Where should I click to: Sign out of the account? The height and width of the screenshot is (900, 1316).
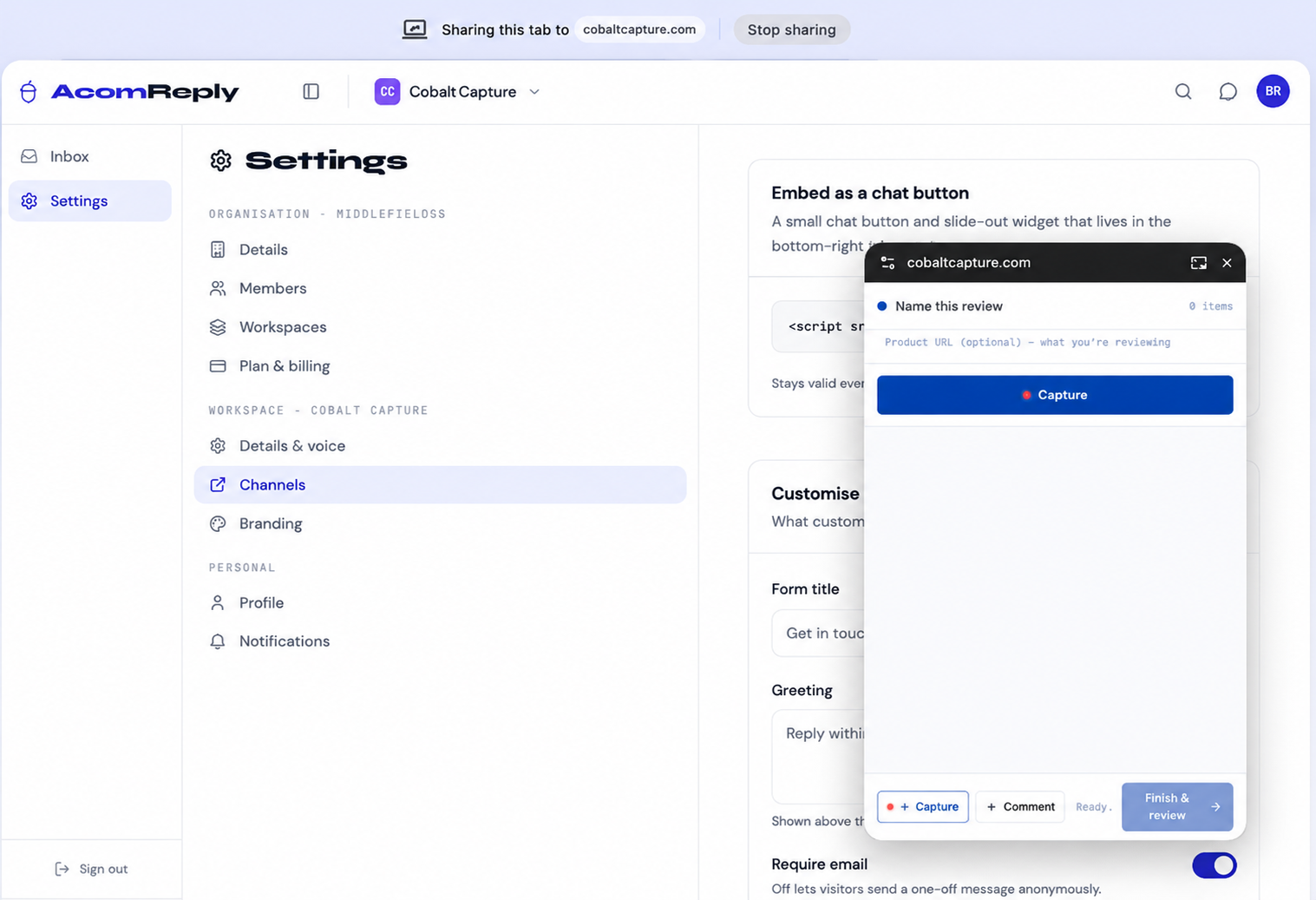[x=91, y=869]
